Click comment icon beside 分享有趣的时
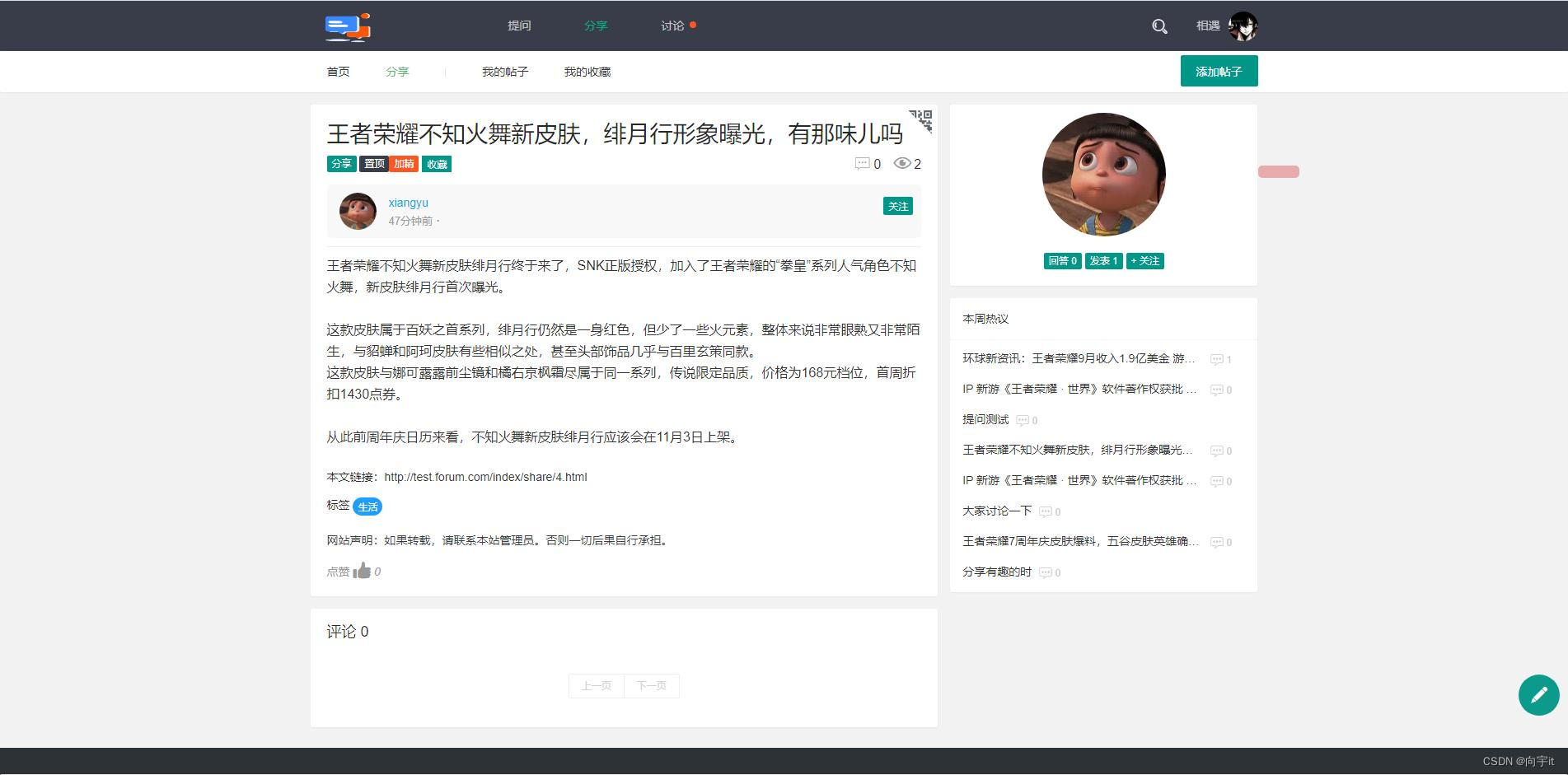The image size is (1568, 775). pyautogui.click(x=1046, y=572)
